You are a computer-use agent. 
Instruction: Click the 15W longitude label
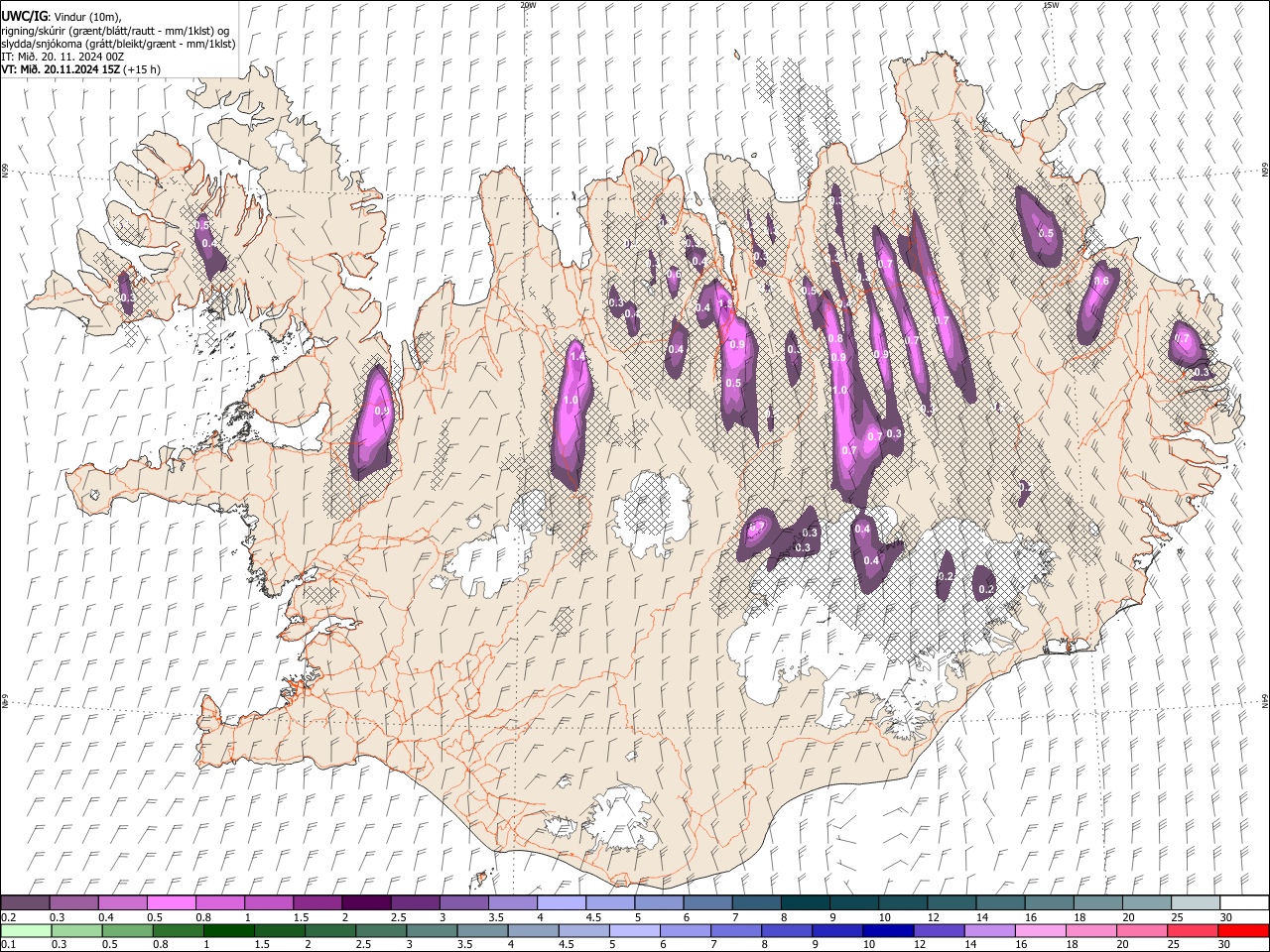tap(1051, 5)
